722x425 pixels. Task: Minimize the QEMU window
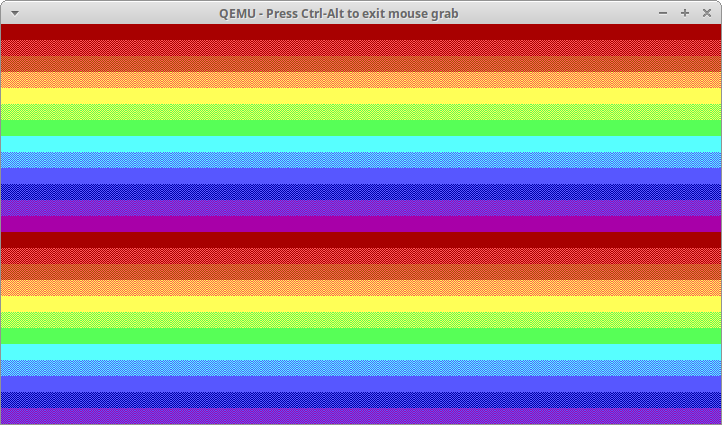tap(663, 13)
